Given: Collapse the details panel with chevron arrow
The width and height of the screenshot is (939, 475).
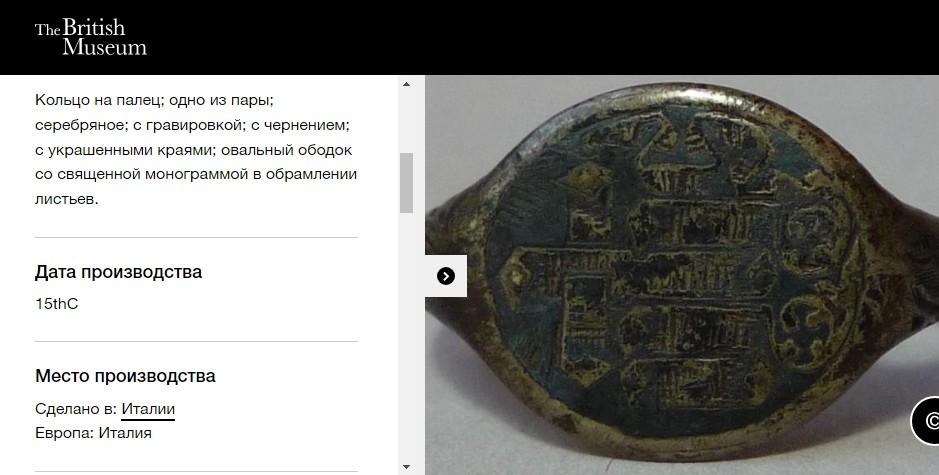Looking at the screenshot, I should [x=446, y=276].
